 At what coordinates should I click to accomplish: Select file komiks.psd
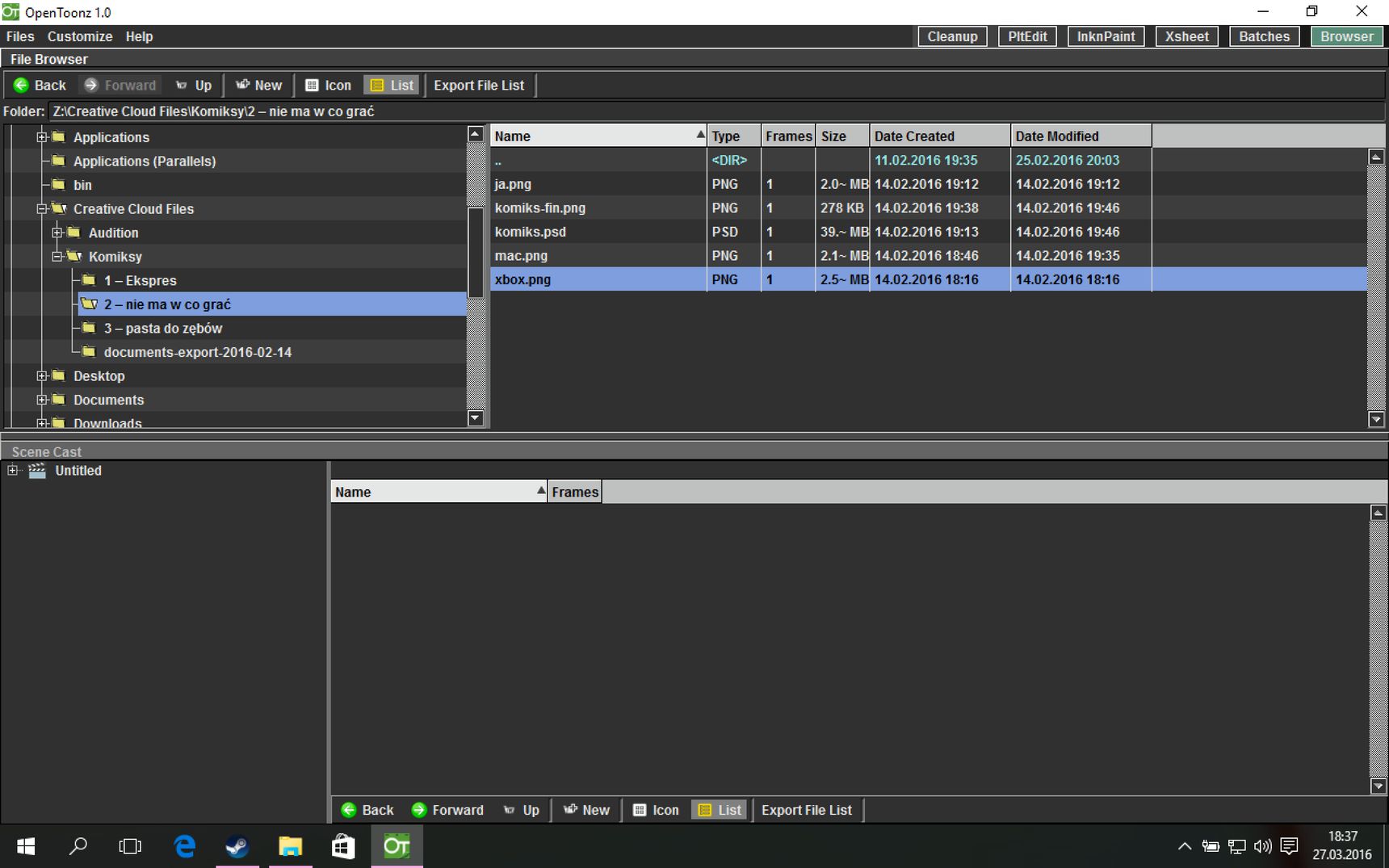pos(929,232)
